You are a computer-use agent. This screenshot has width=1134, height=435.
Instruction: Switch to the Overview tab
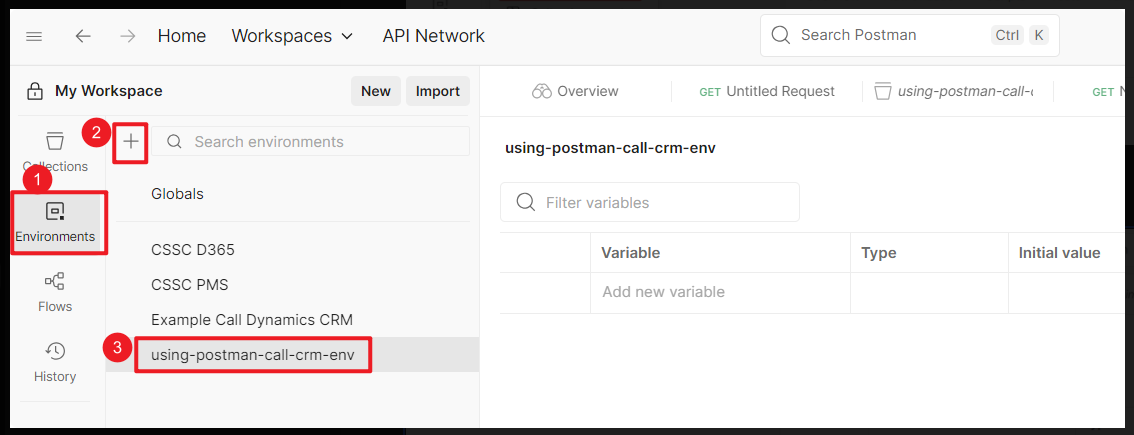point(575,91)
